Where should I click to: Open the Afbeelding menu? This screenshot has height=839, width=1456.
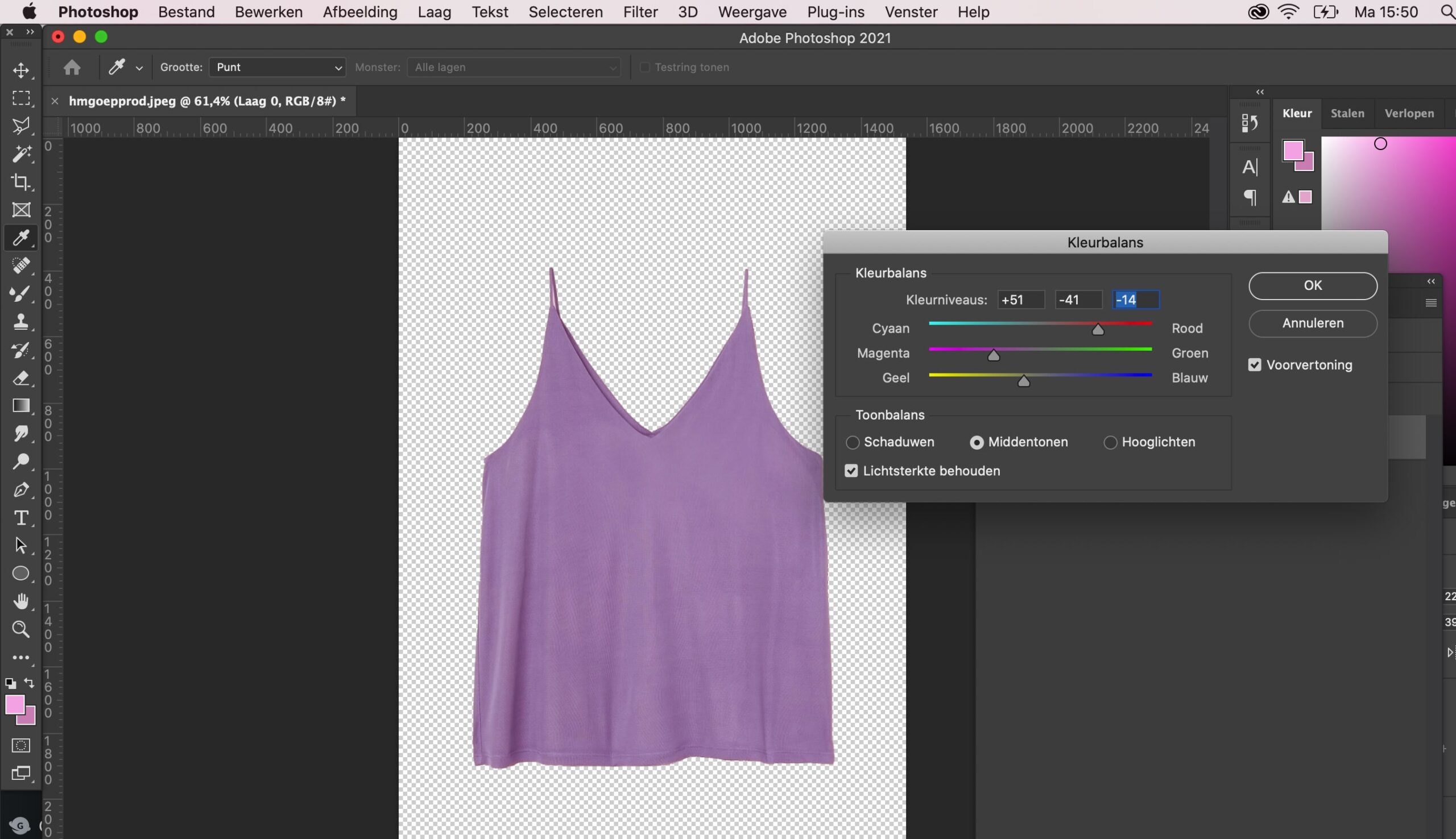click(x=360, y=12)
